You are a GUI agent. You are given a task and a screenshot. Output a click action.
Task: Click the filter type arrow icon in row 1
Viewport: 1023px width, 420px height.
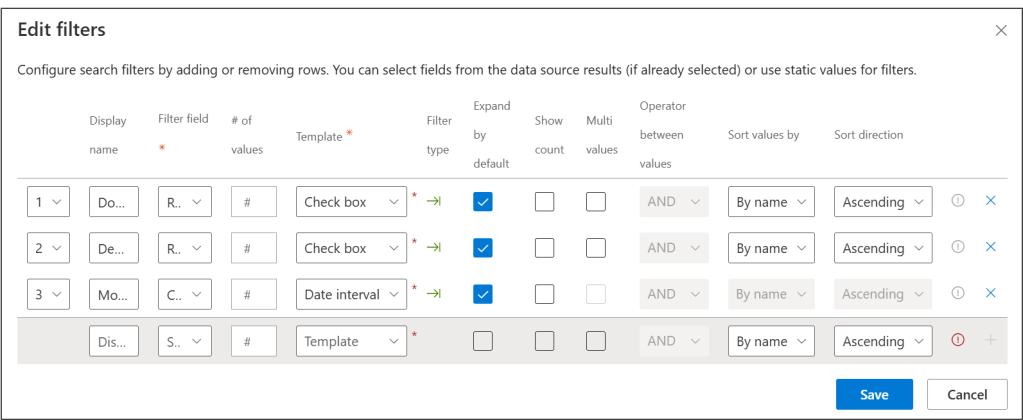click(x=434, y=202)
